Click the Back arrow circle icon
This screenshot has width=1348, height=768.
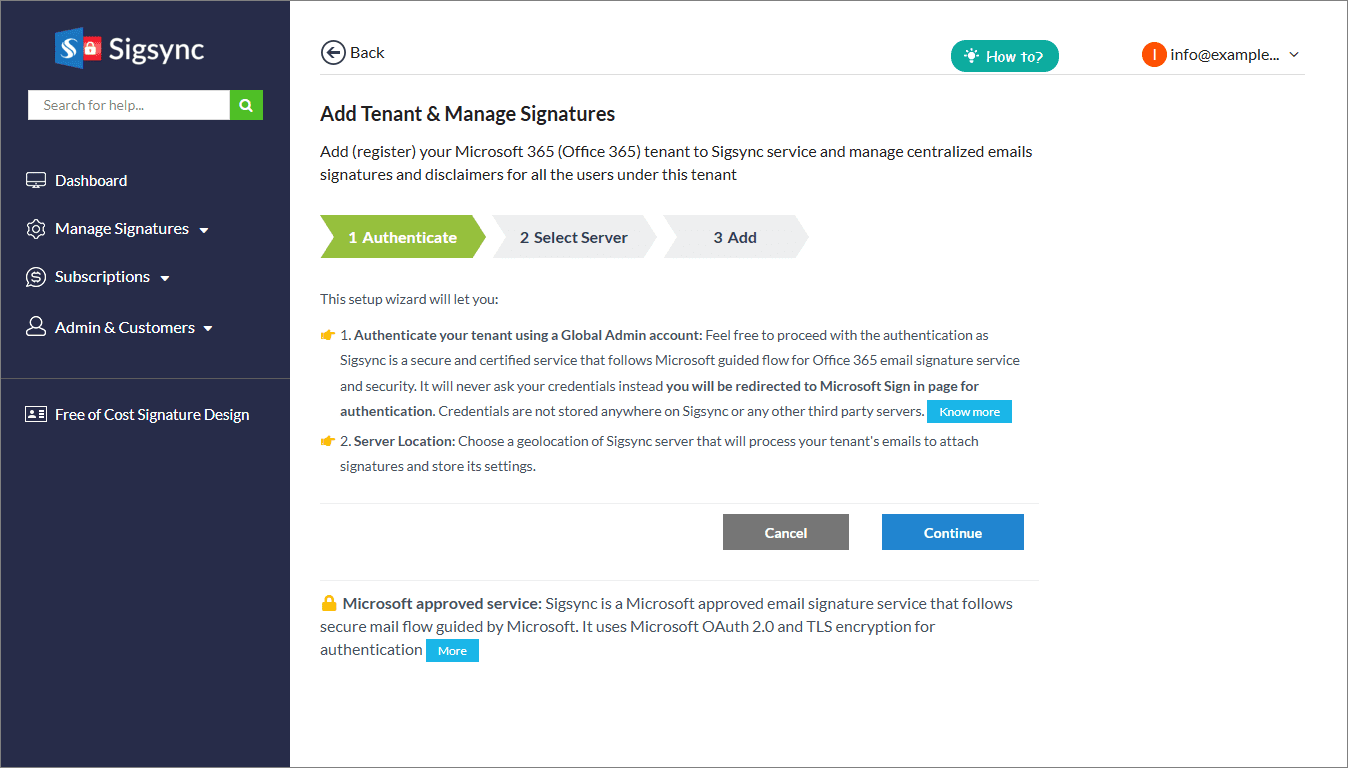coord(332,53)
